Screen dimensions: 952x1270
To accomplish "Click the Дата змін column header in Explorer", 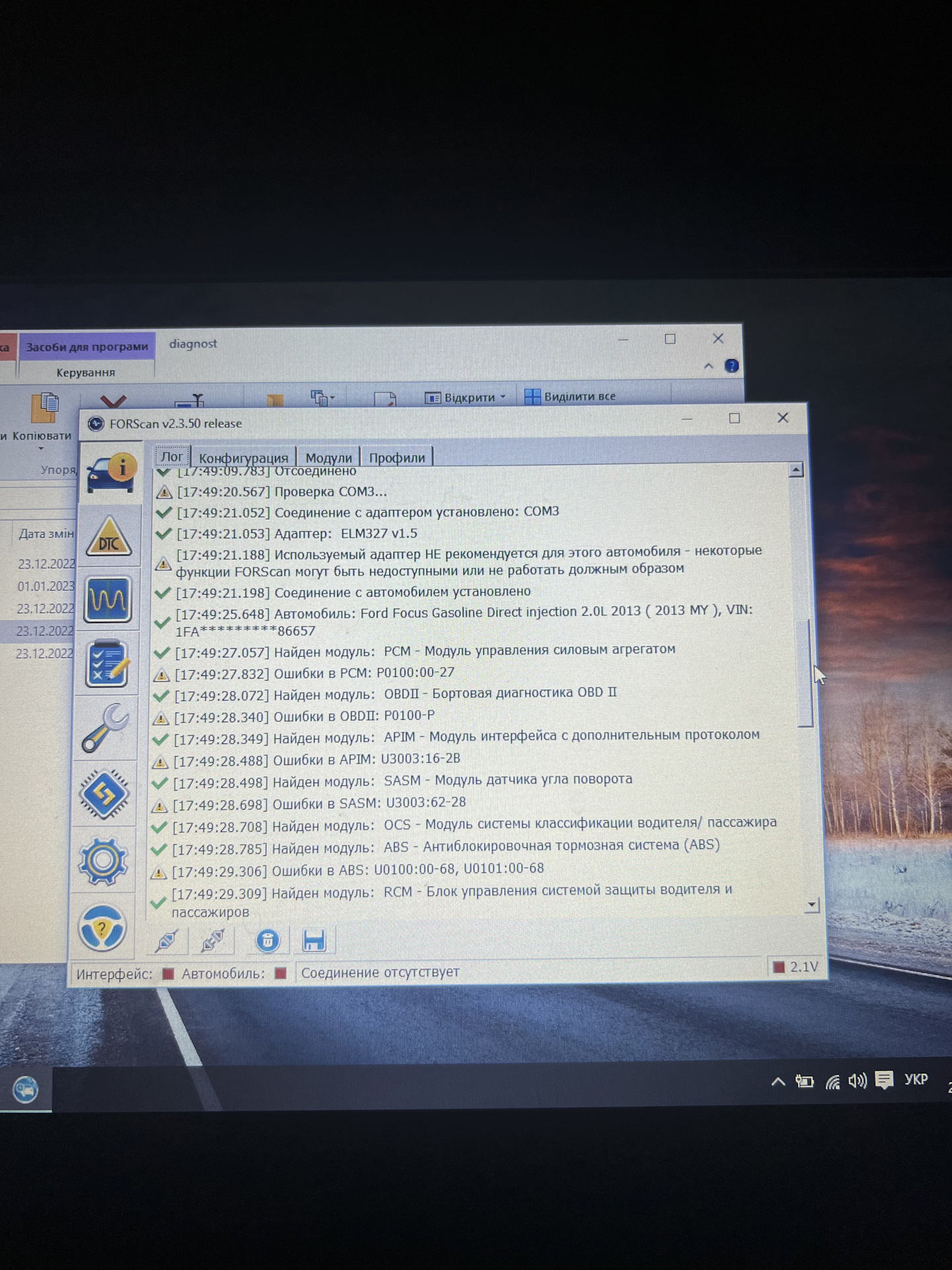I will (x=46, y=534).
